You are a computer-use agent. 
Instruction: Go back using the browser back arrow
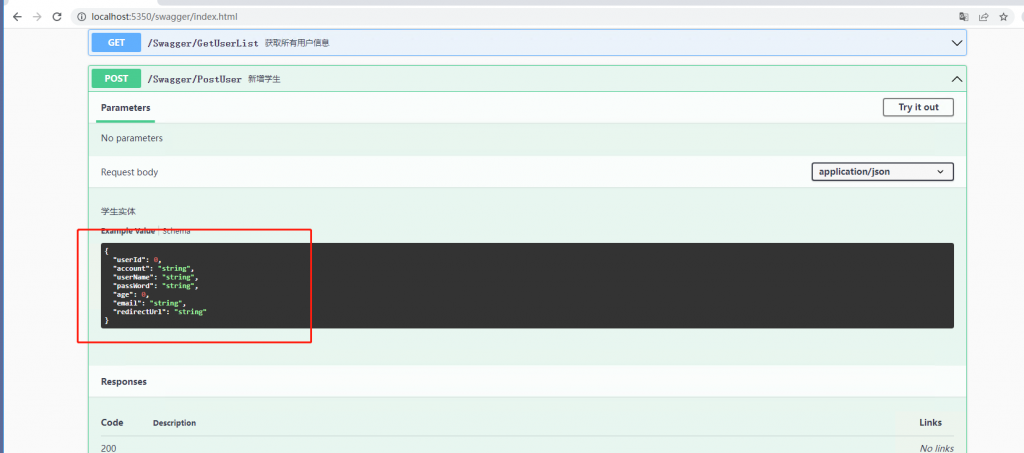point(17,16)
